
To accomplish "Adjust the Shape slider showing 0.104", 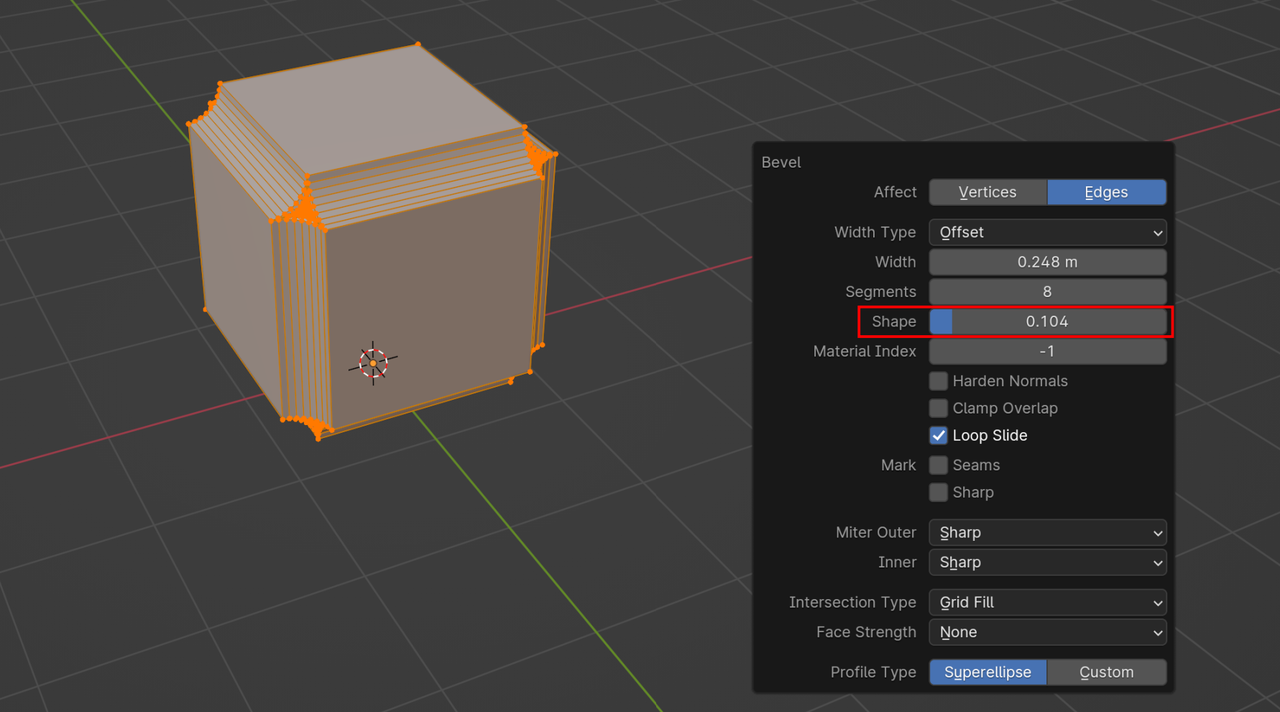I will 1047,322.
